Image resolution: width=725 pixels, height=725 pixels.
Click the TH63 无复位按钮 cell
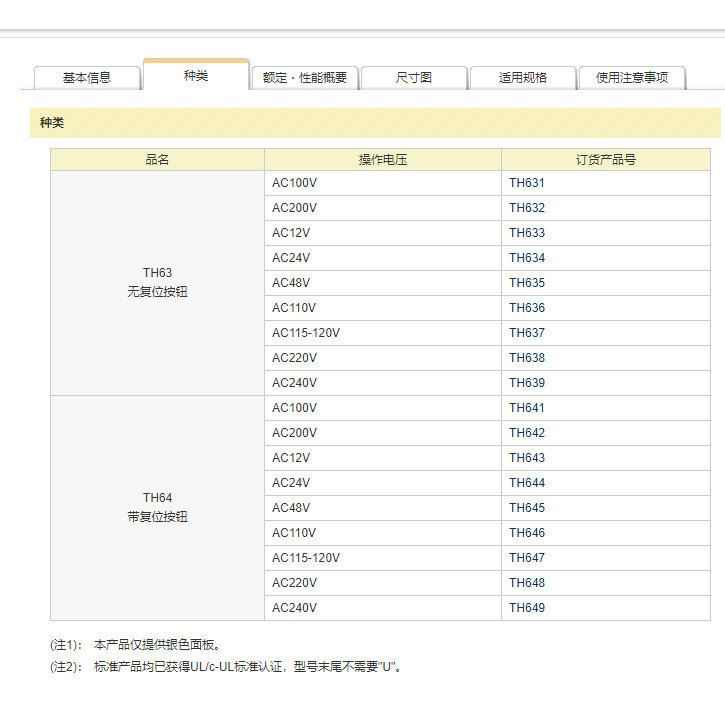157,283
